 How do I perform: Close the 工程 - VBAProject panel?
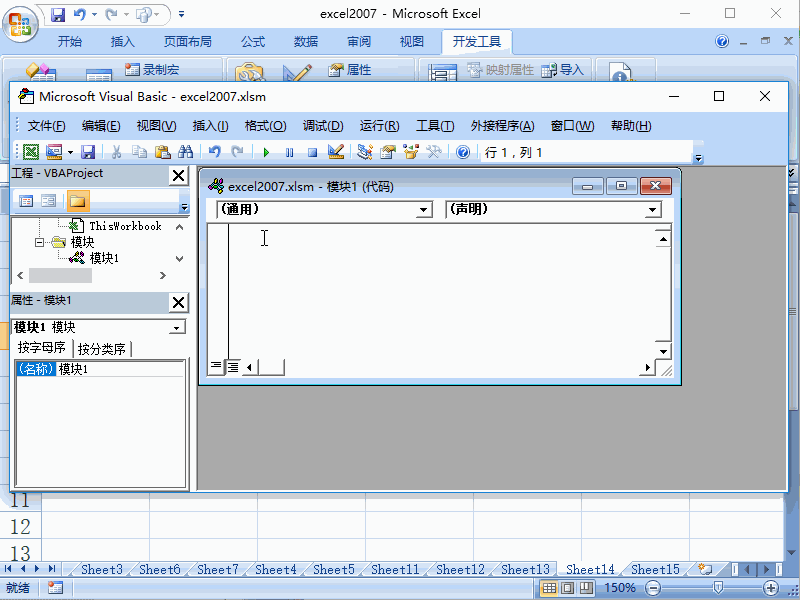[x=179, y=176]
